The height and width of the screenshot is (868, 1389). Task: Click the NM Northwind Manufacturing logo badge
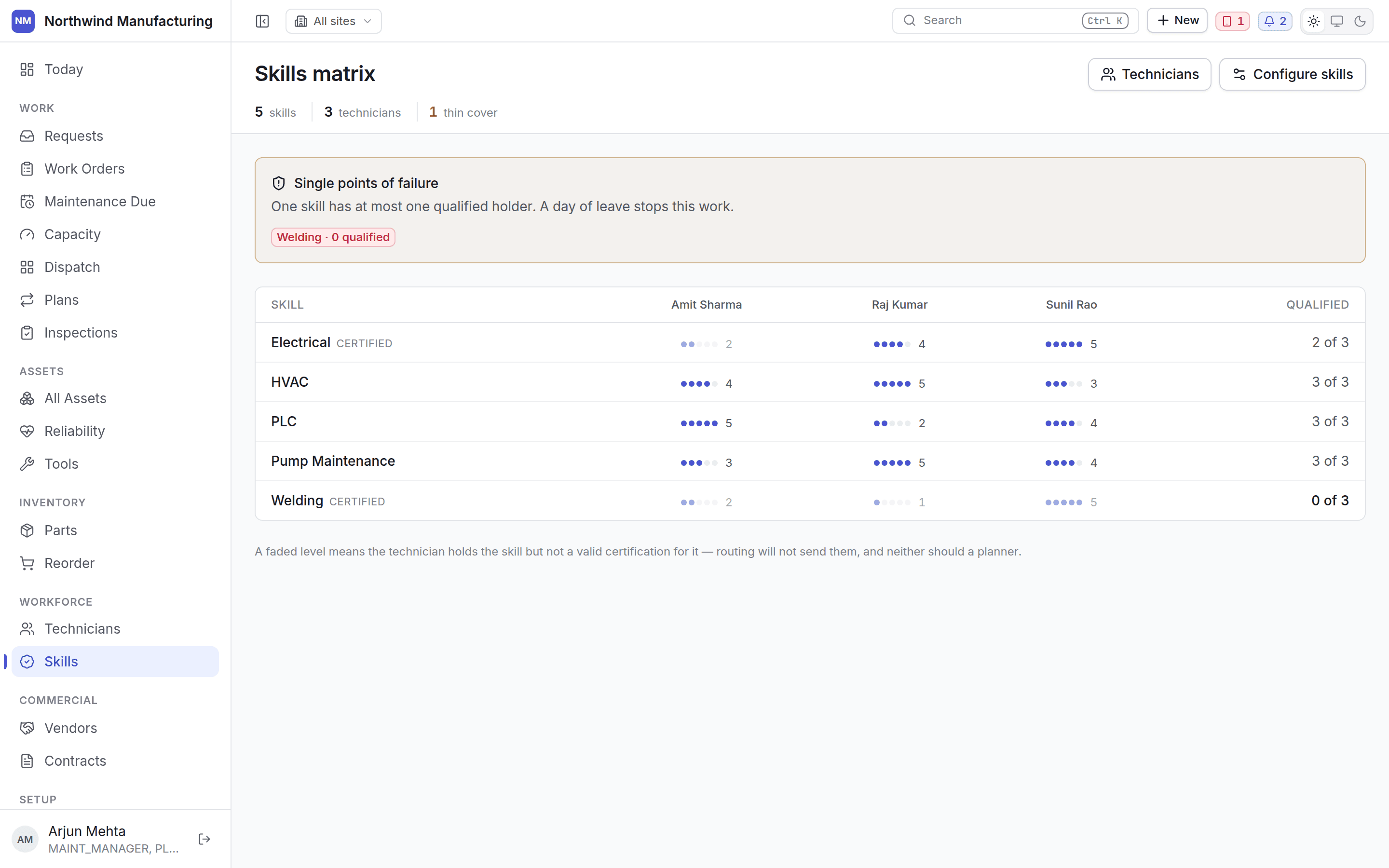pyautogui.click(x=23, y=21)
